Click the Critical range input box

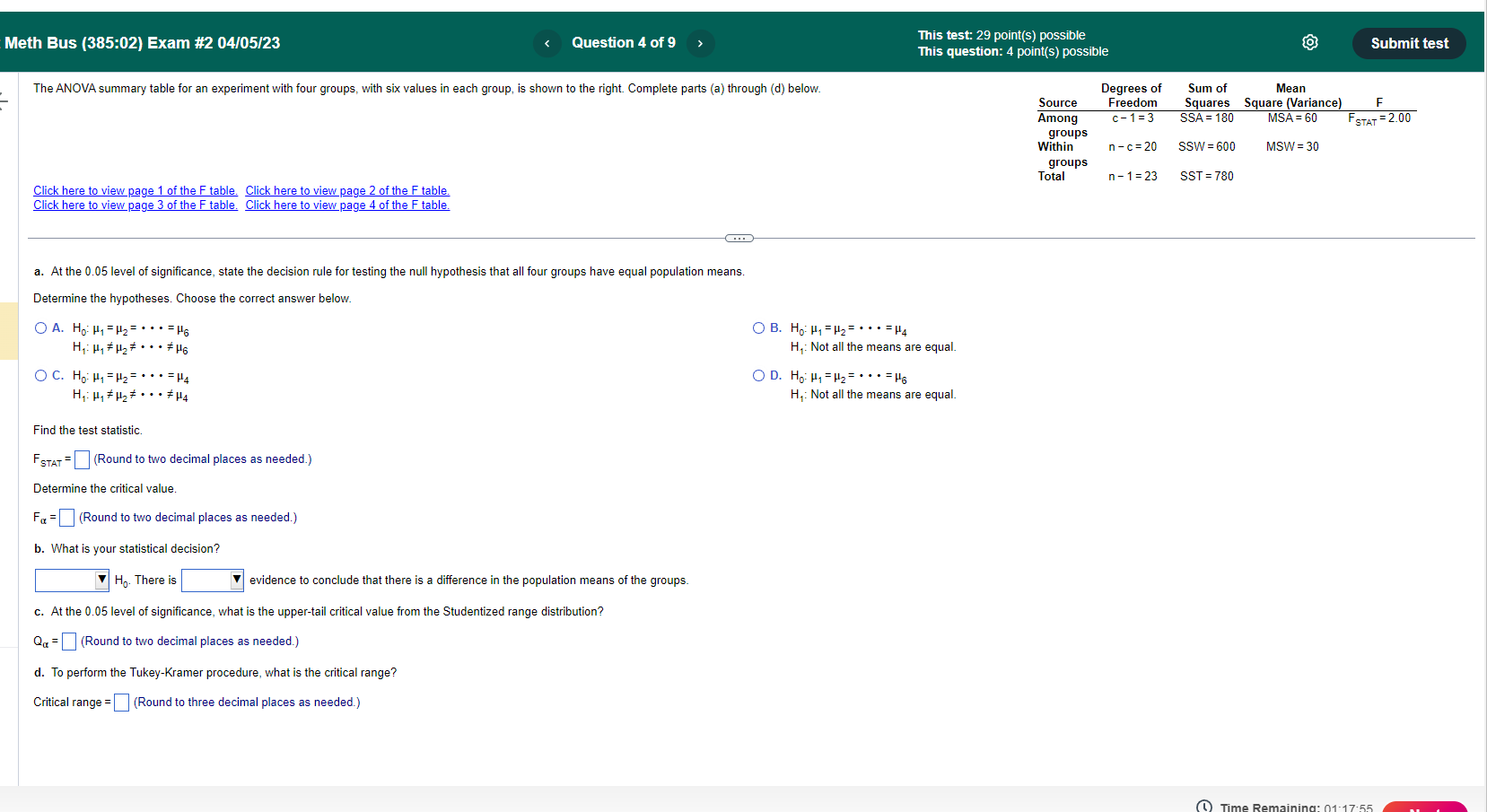pos(121,703)
